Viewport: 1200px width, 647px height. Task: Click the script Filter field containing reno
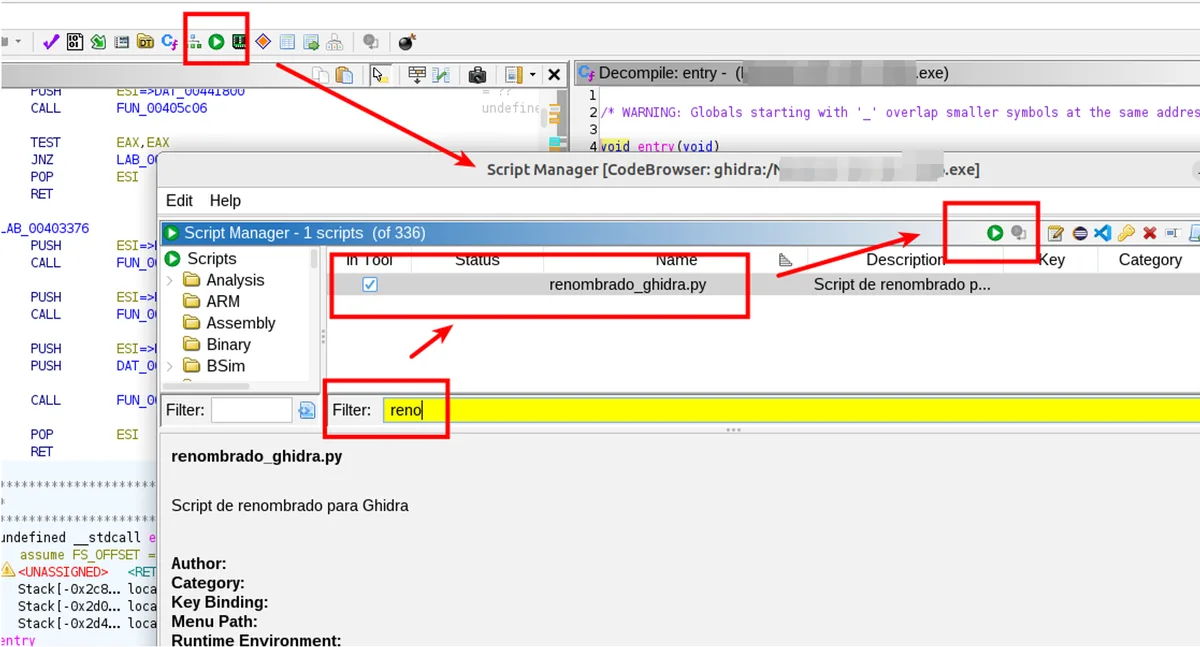coord(790,410)
